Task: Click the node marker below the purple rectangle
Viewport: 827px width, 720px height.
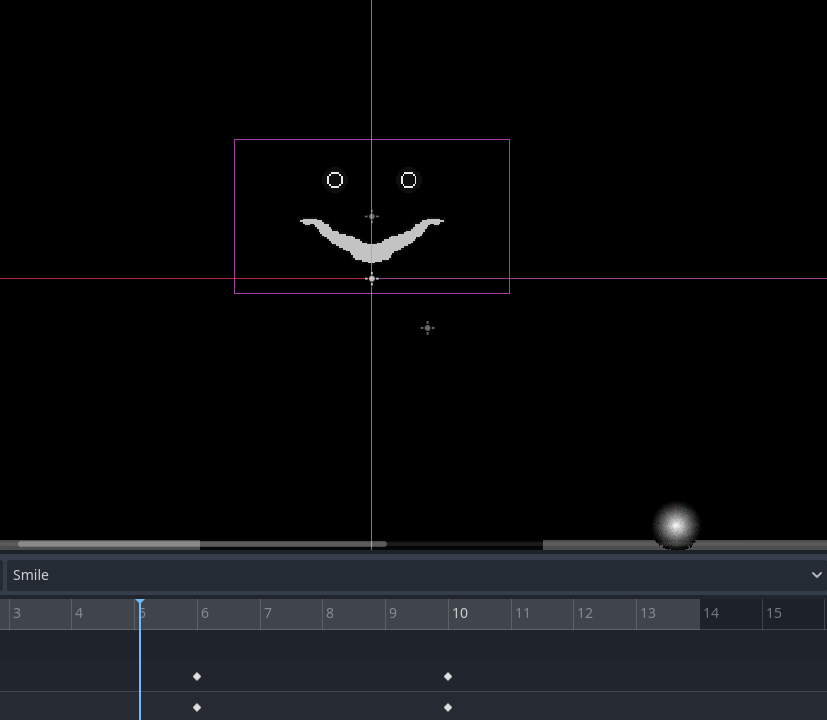Action: tap(428, 328)
